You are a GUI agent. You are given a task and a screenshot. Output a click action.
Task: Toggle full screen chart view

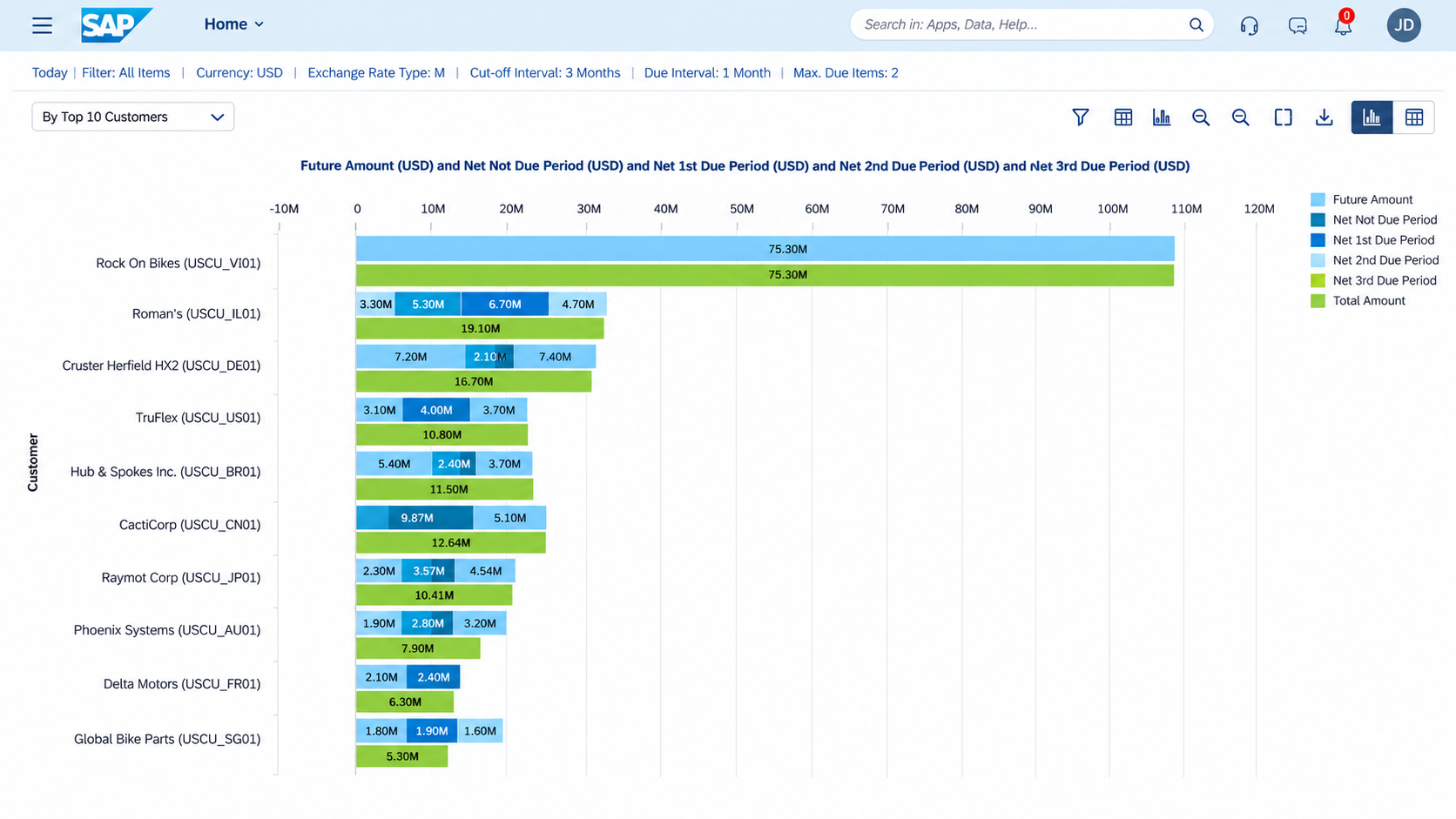point(1283,117)
